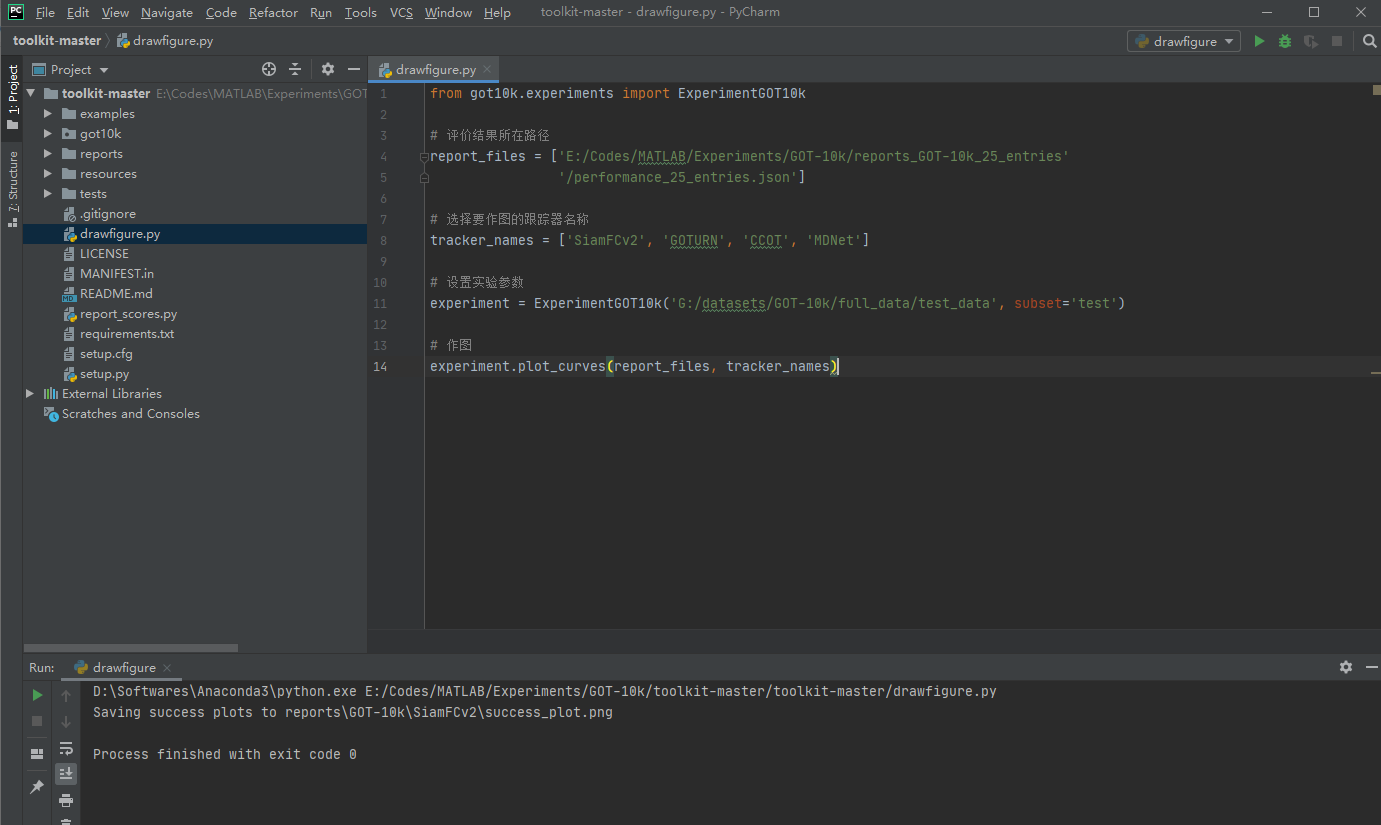
Task: Rerun drawfigure in Run tool window
Action: [37, 695]
